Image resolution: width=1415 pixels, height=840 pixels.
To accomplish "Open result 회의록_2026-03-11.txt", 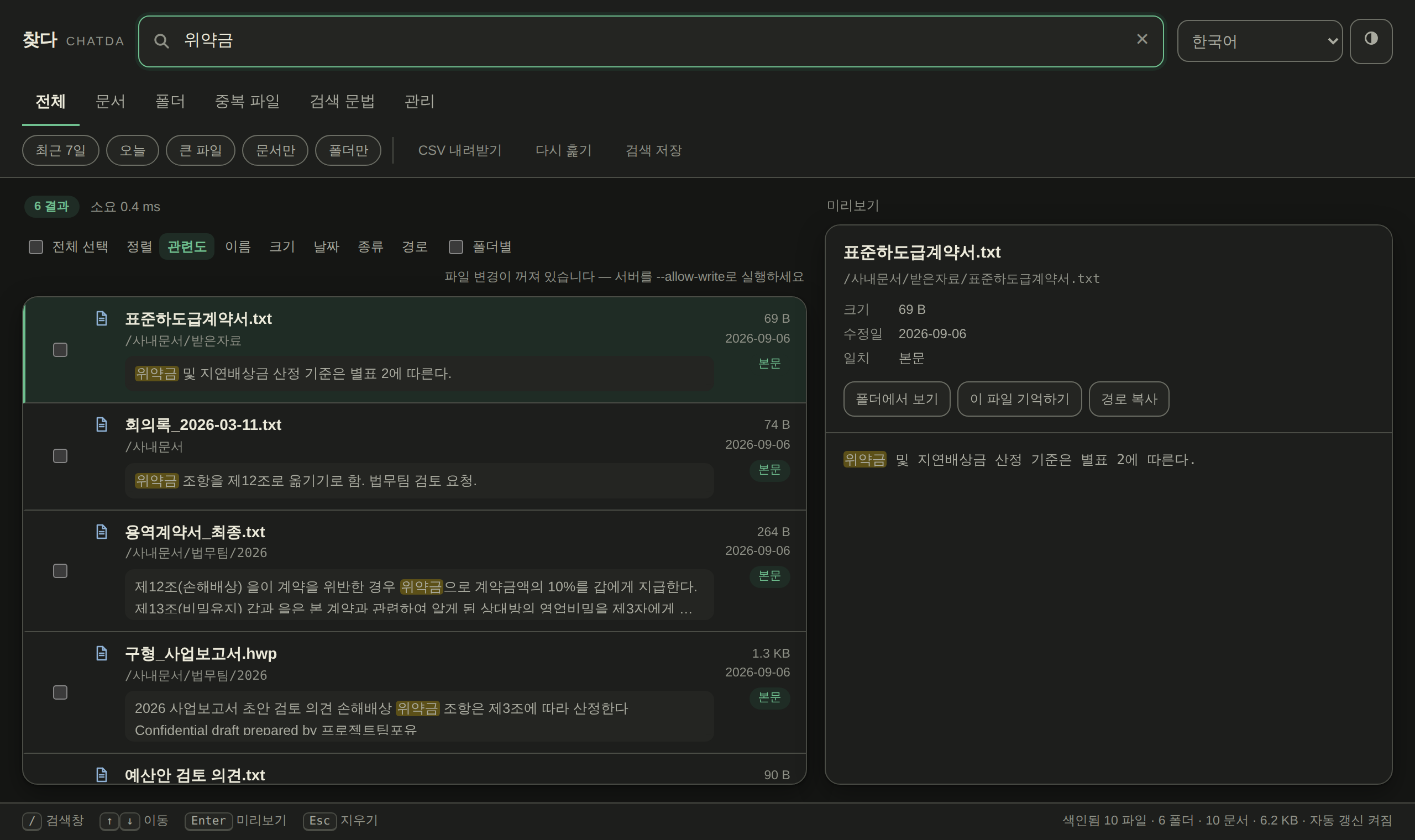I will point(415,456).
